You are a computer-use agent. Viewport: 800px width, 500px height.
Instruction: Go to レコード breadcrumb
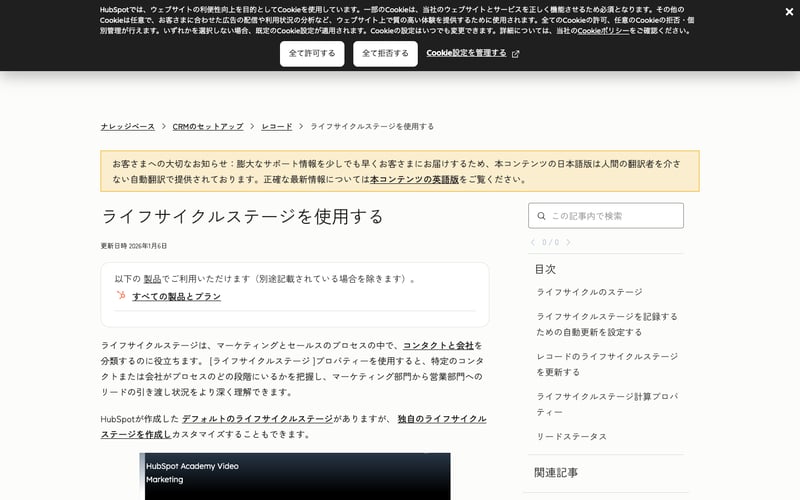(277, 126)
